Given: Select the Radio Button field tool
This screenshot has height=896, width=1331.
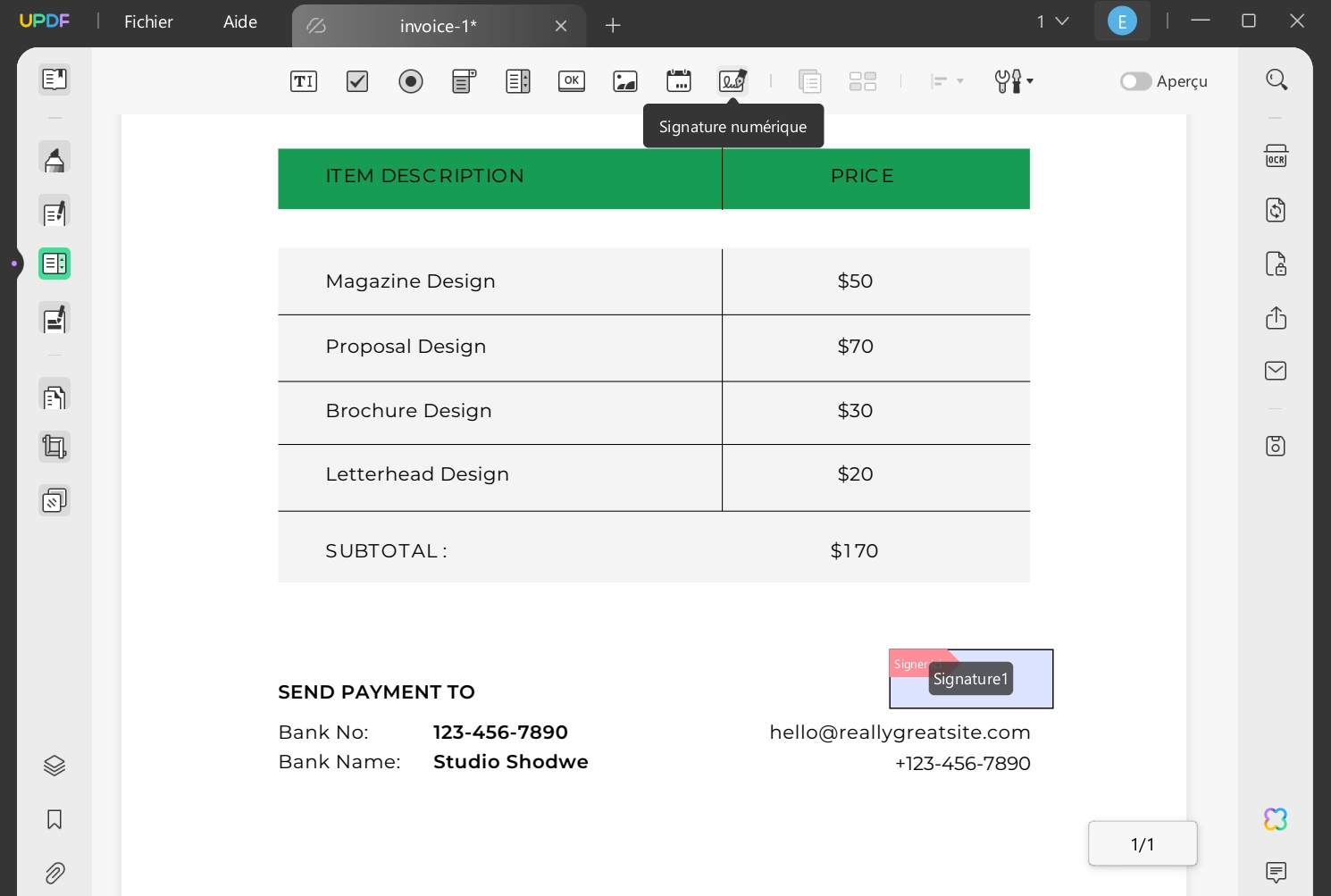Looking at the screenshot, I should point(410,81).
